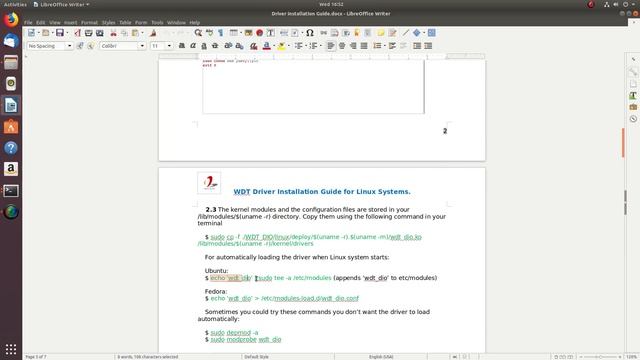Click the Insert Chart icon

(x=259, y=33)
